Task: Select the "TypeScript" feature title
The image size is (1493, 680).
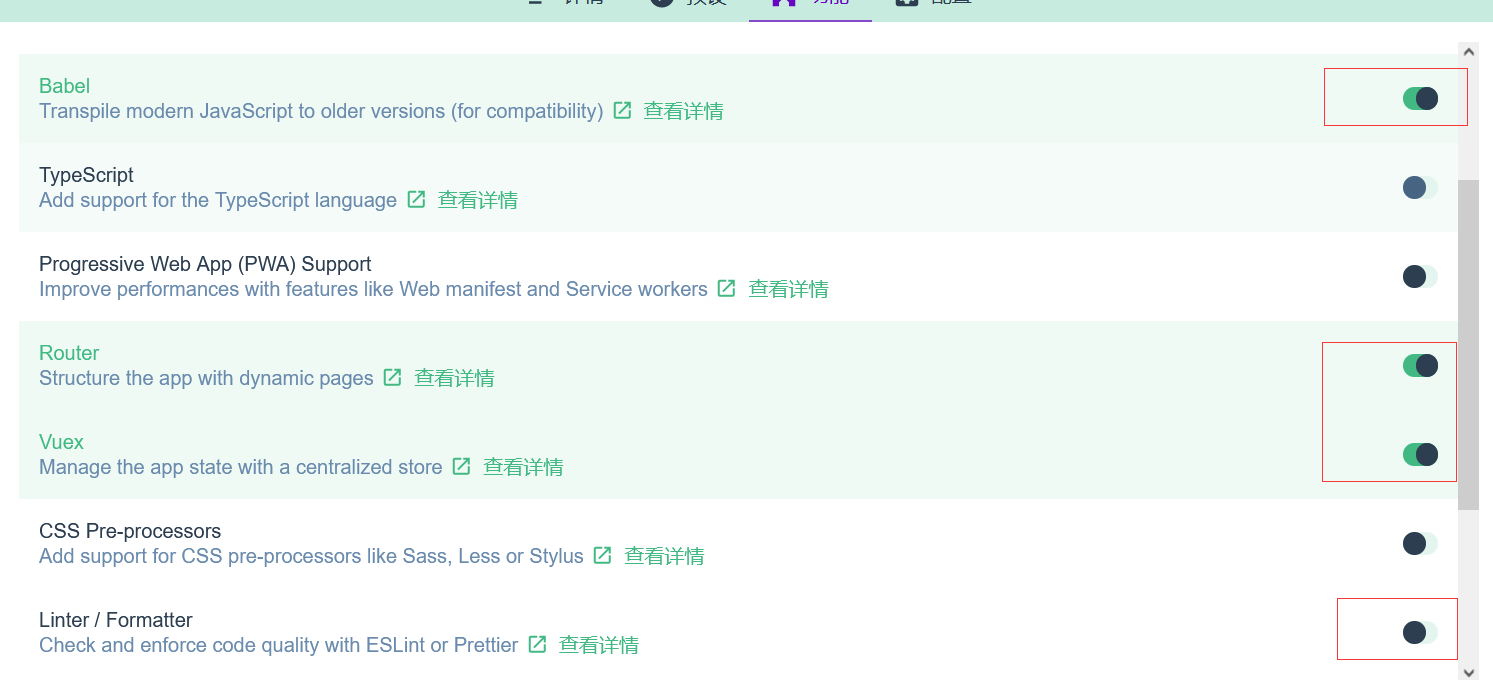Action: [x=86, y=175]
